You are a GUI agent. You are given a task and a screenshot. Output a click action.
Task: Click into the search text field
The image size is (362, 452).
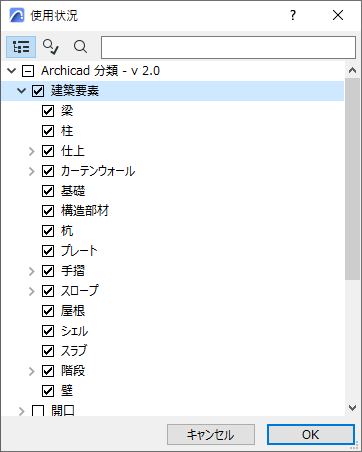[228, 47]
